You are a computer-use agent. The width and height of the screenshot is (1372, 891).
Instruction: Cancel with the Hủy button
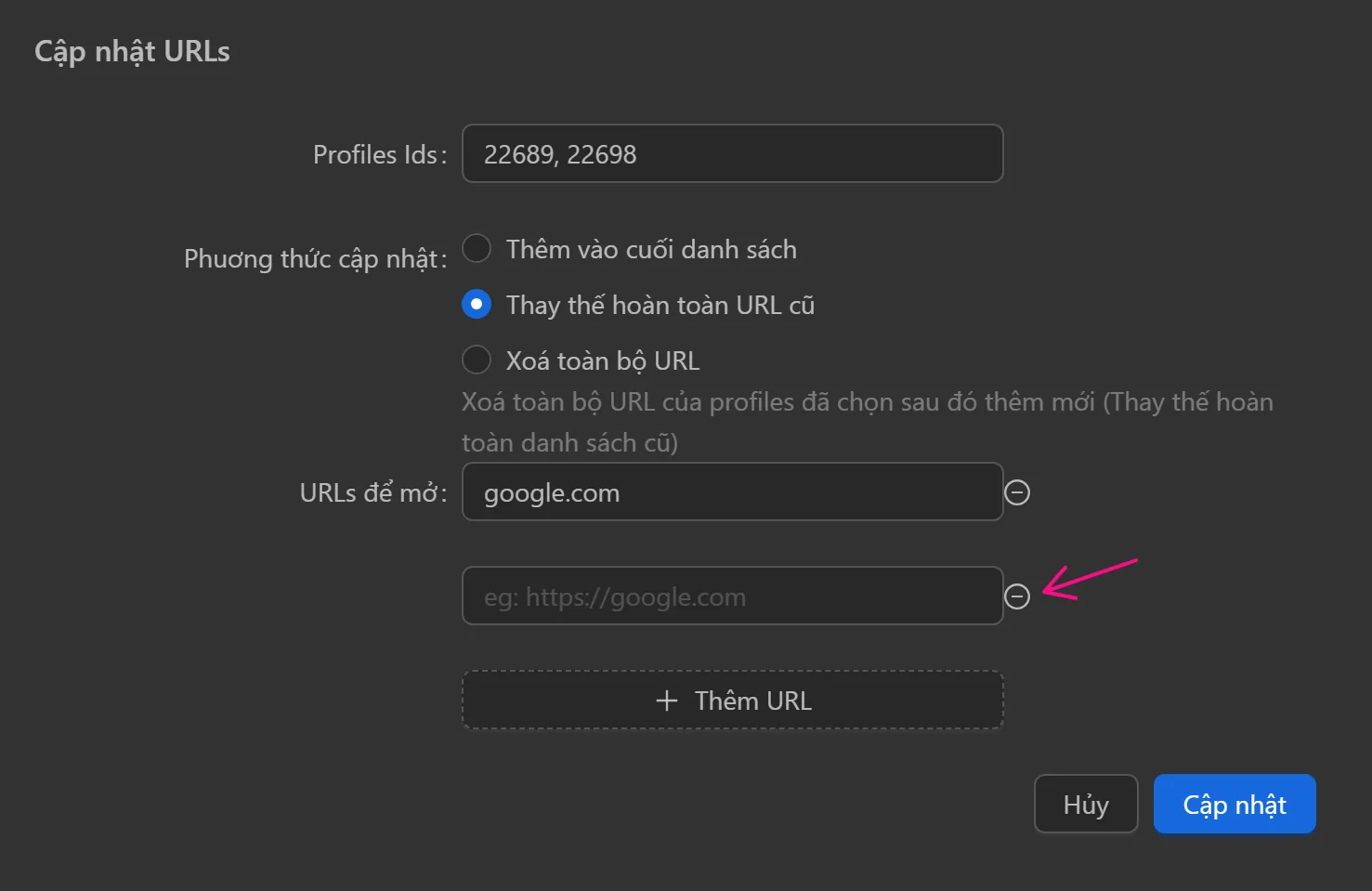point(1086,805)
